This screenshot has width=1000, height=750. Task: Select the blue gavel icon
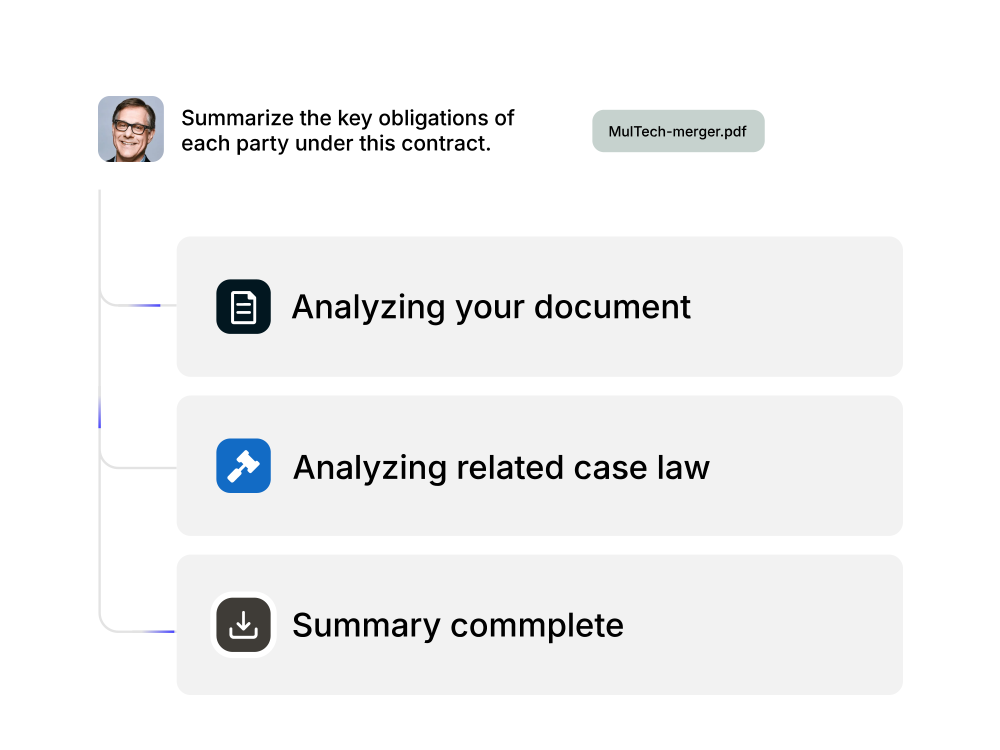pos(243,466)
